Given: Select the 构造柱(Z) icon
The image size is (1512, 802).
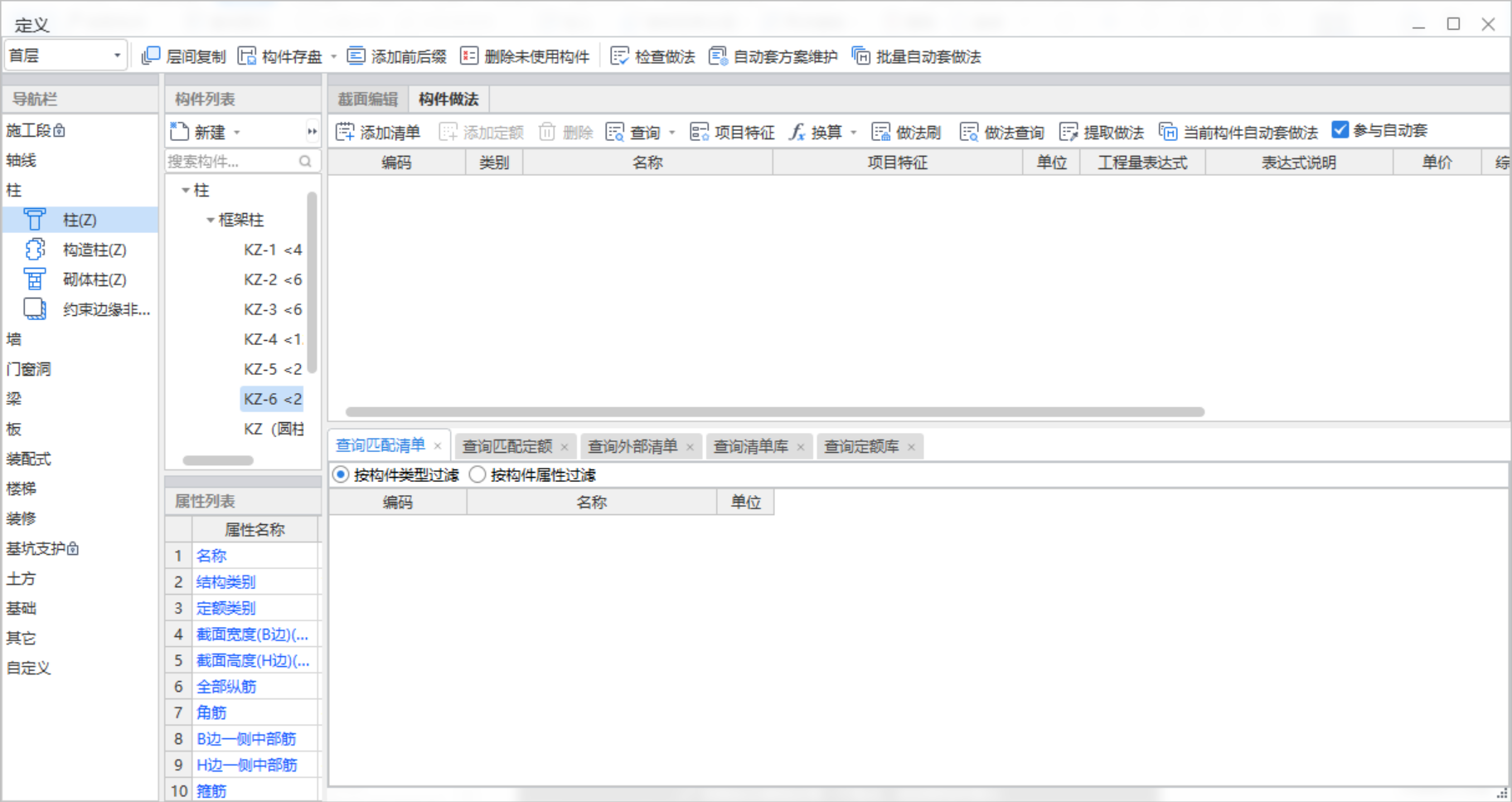Looking at the screenshot, I should 35,249.
